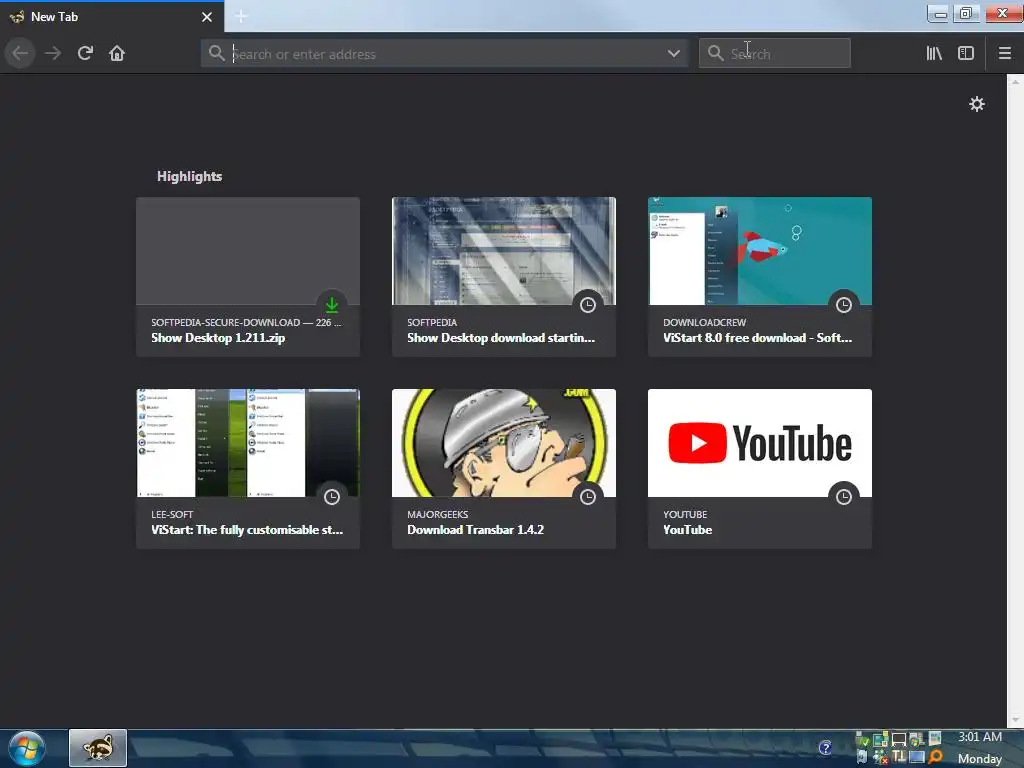Open ViStart 8.0 free download link
The image size is (1024, 768).
[x=758, y=338]
